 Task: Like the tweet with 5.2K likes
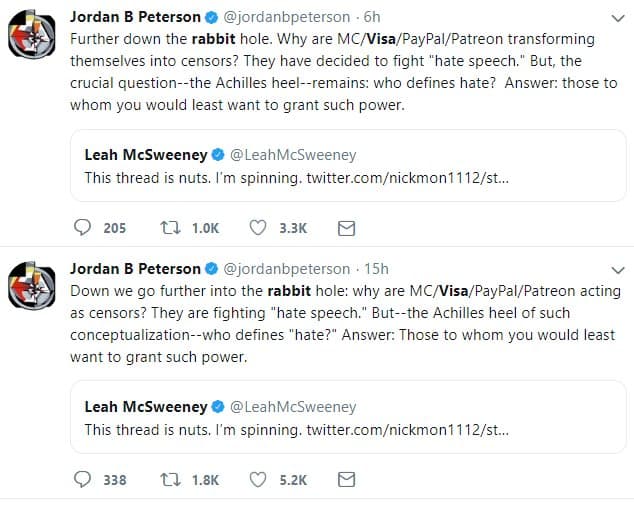click(257, 479)
